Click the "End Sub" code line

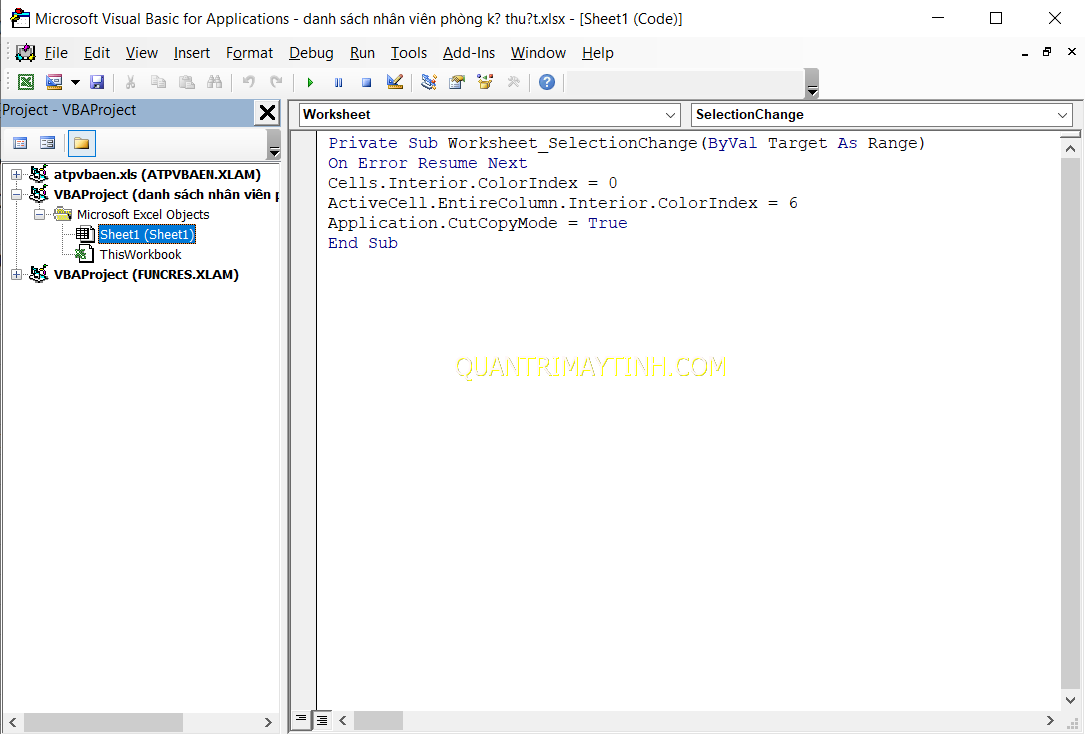pyautogui.click(x=363, y=244)
